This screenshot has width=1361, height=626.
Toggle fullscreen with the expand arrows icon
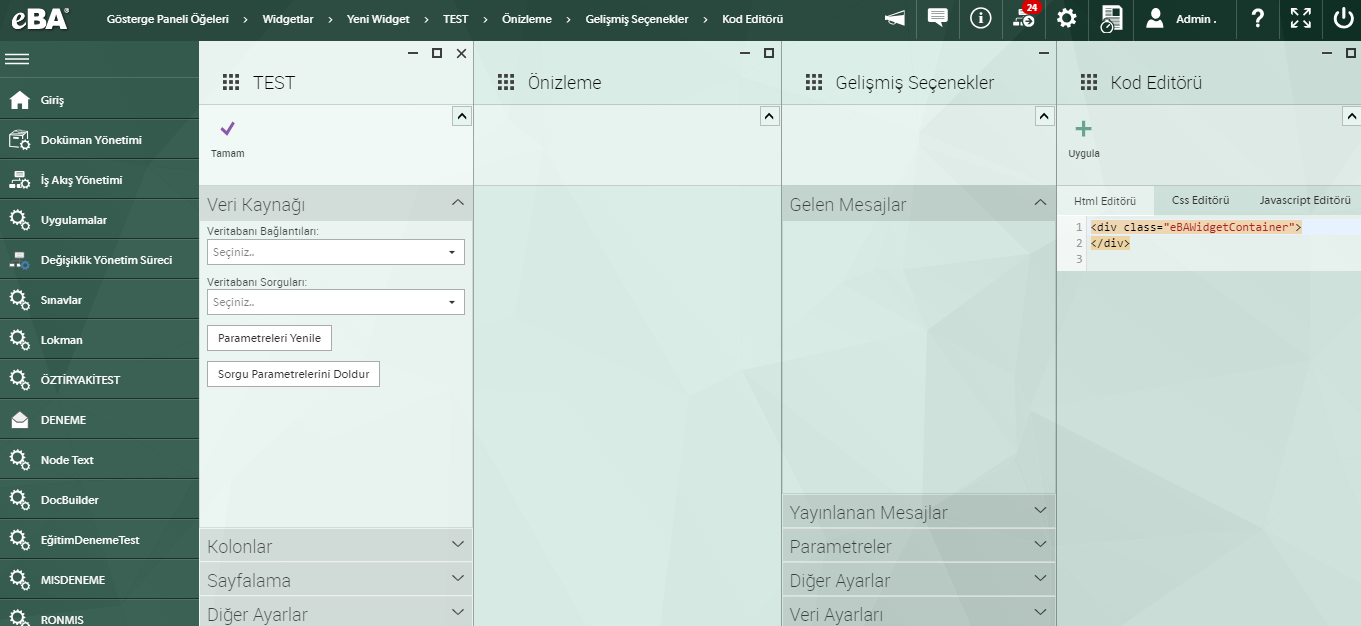pyautogui.click(x=1300, y=18)
